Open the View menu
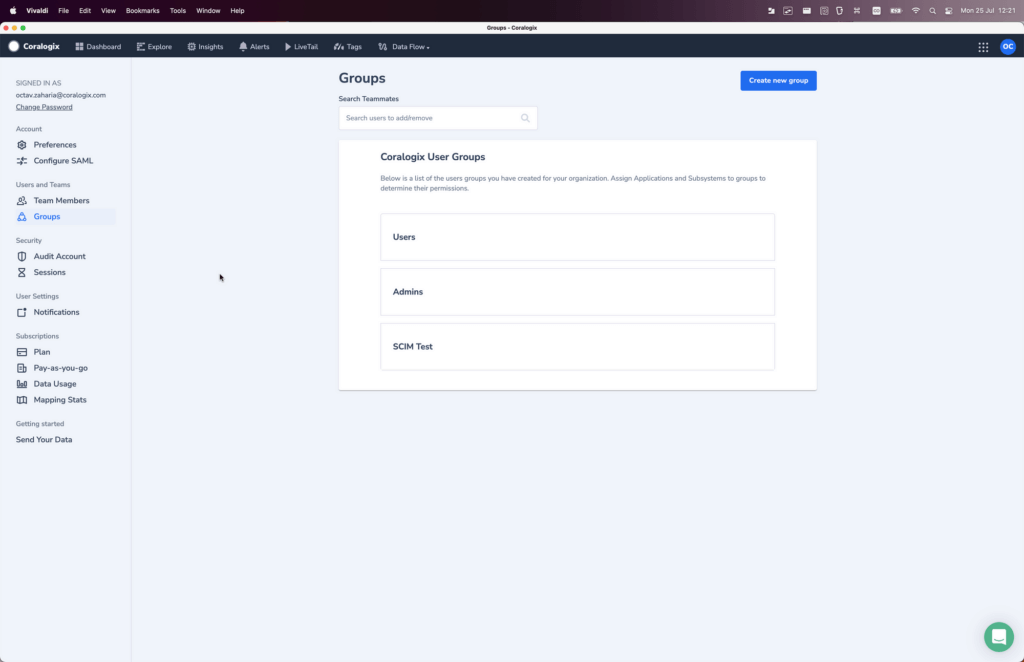Screen dimensions: 1024x662 tap(108, 10)
